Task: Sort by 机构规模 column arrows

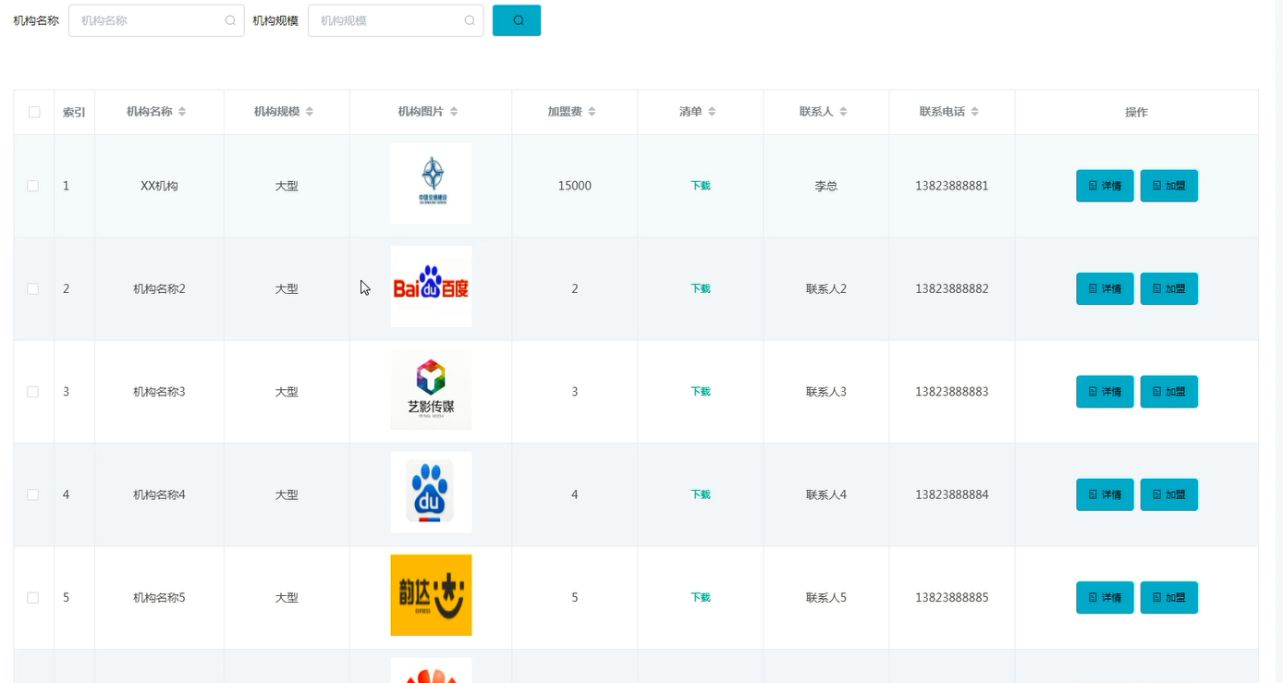Action: (309, 112)
